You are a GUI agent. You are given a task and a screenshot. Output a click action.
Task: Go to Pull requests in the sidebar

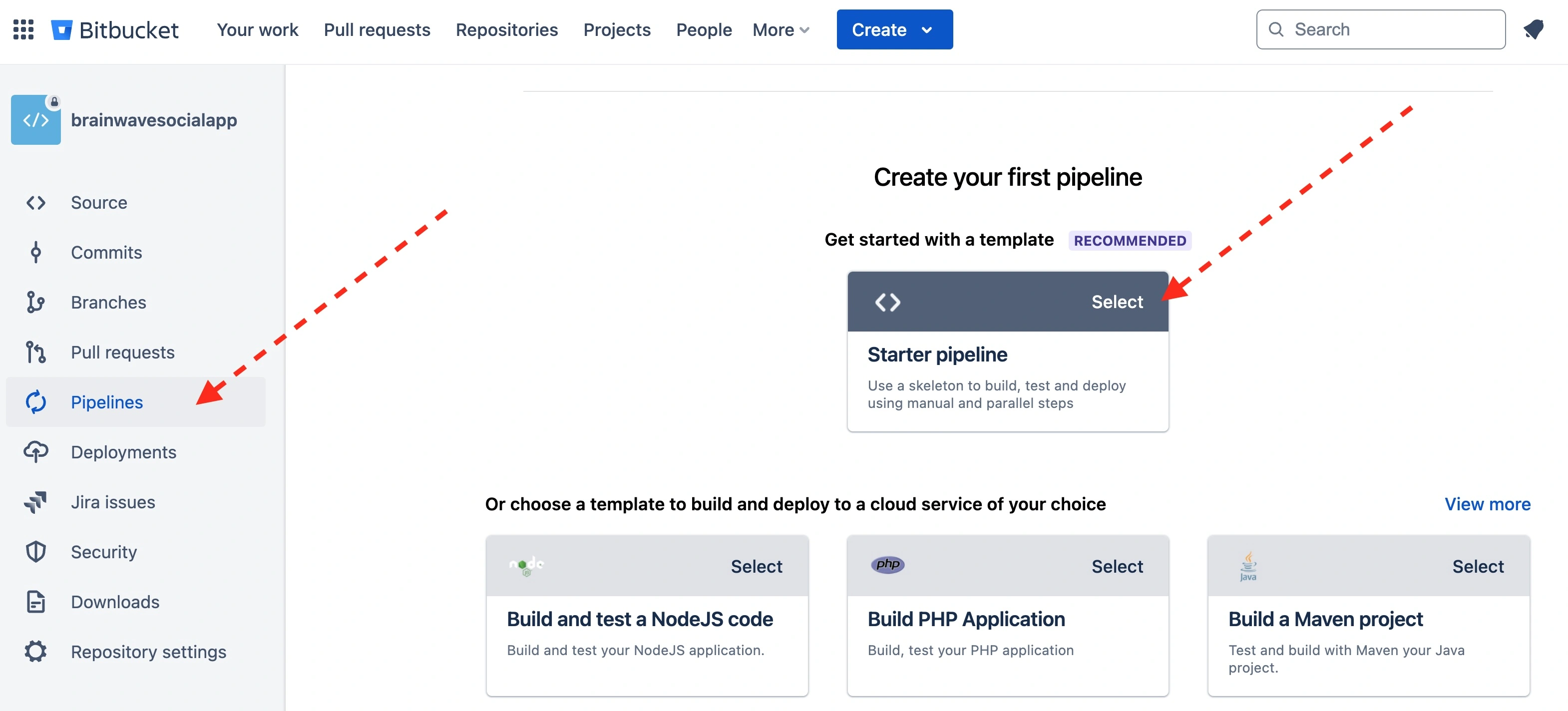pos(136,353)
